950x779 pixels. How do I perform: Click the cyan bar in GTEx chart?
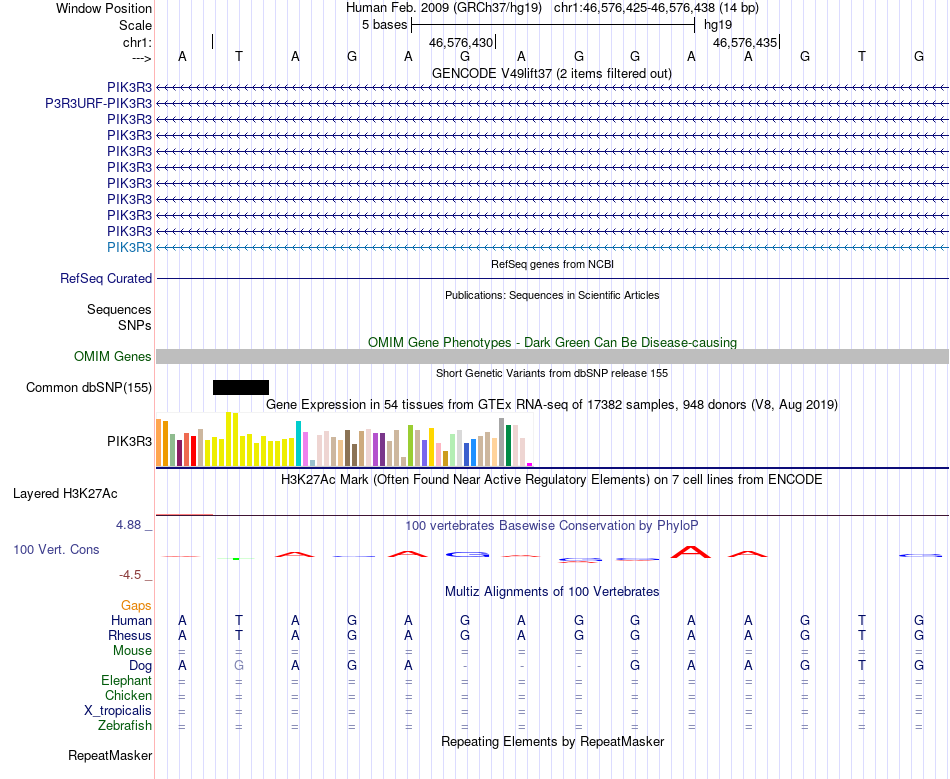pos(298,443)
